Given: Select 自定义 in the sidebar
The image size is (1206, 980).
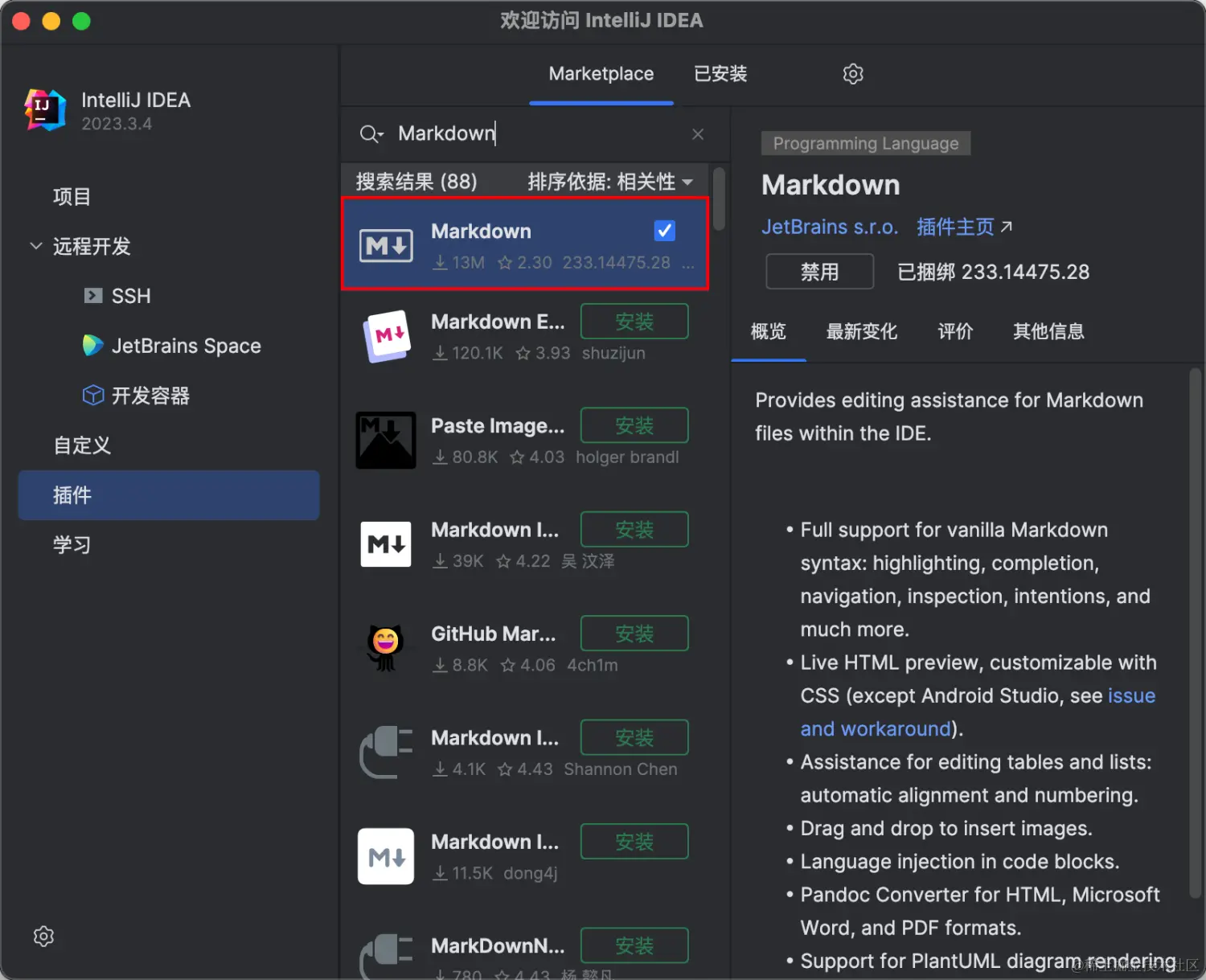Looking at the screenshot, I should coord(82,445).
